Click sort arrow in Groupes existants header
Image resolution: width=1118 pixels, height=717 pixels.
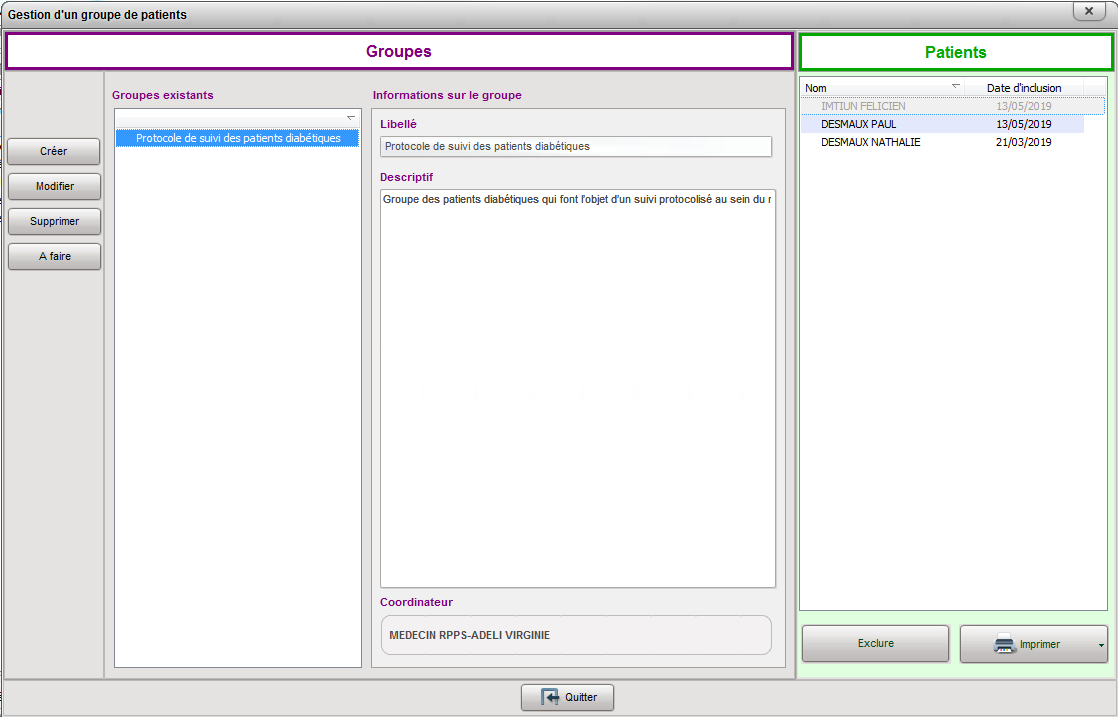(x=350, y=117)
